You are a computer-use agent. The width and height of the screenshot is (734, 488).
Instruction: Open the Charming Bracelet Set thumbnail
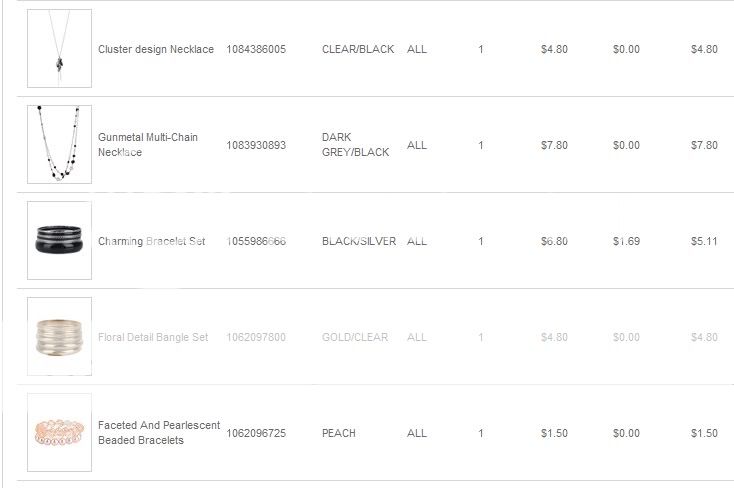[59, 240]
